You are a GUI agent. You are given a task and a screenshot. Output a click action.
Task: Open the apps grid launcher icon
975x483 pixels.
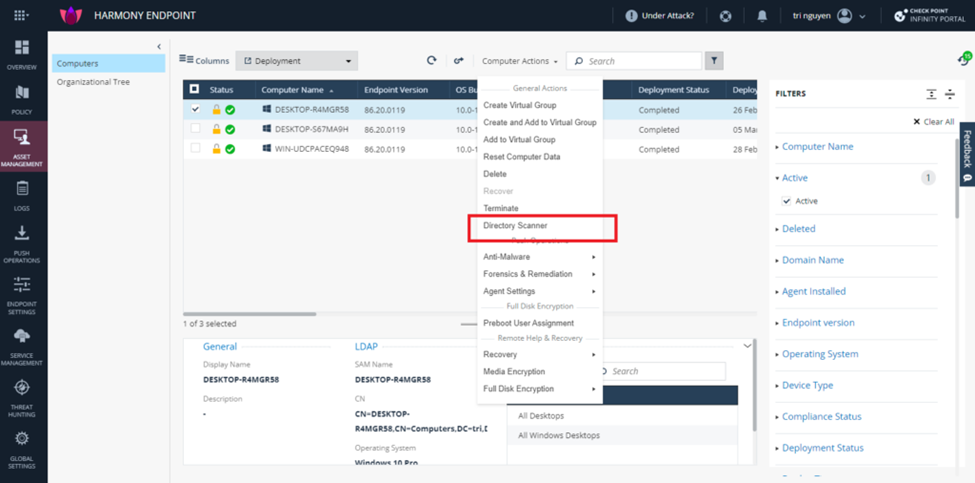click(21, 15)
